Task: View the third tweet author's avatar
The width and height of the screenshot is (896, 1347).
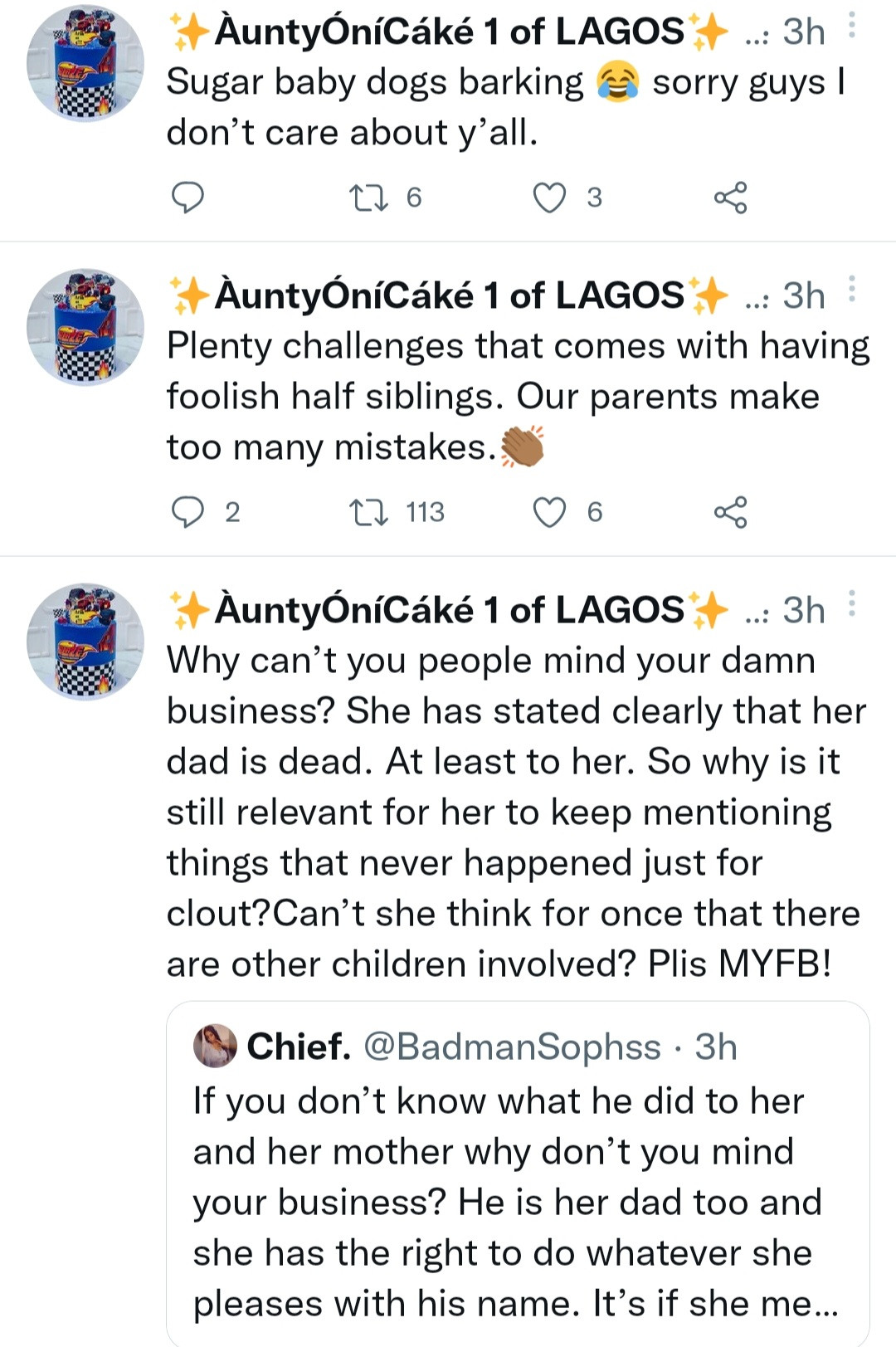Action: click(85, 642)
